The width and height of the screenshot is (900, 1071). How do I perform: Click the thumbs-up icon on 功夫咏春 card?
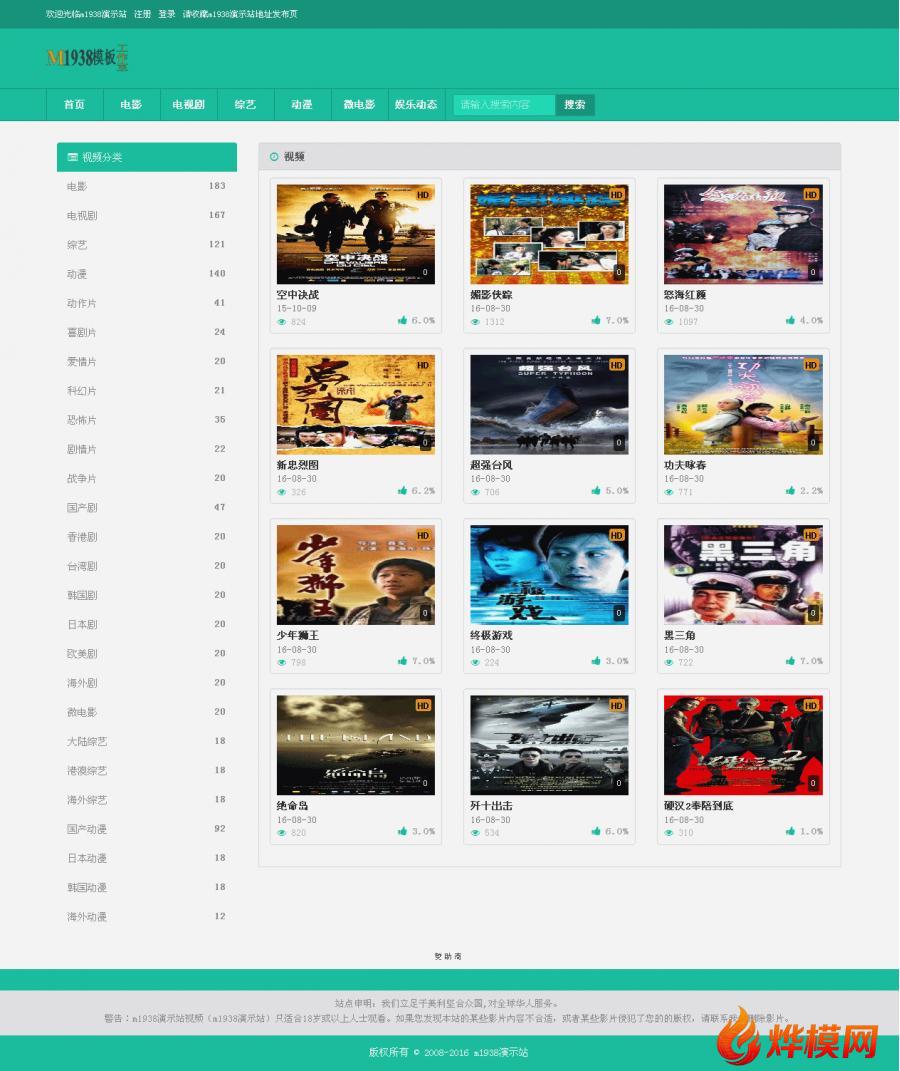click(790, 490)
